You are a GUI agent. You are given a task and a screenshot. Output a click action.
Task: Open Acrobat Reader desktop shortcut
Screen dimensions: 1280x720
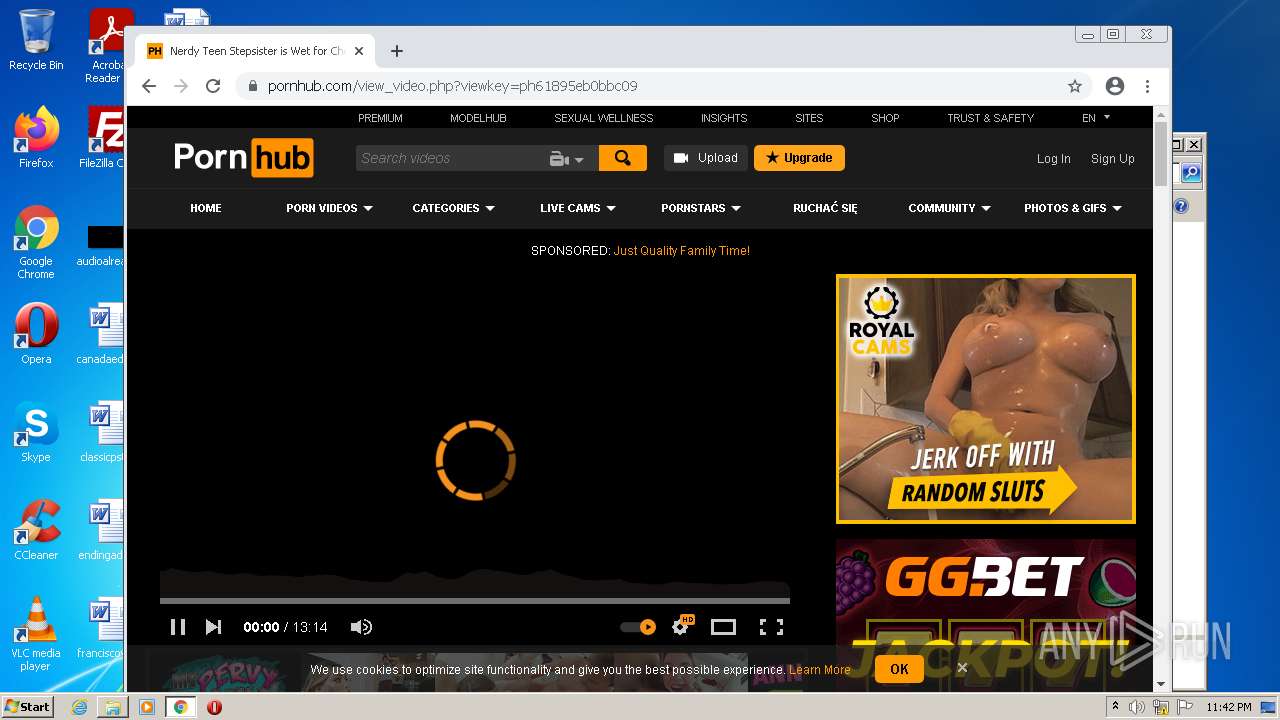pyautogui.click(x=106, y=46)
